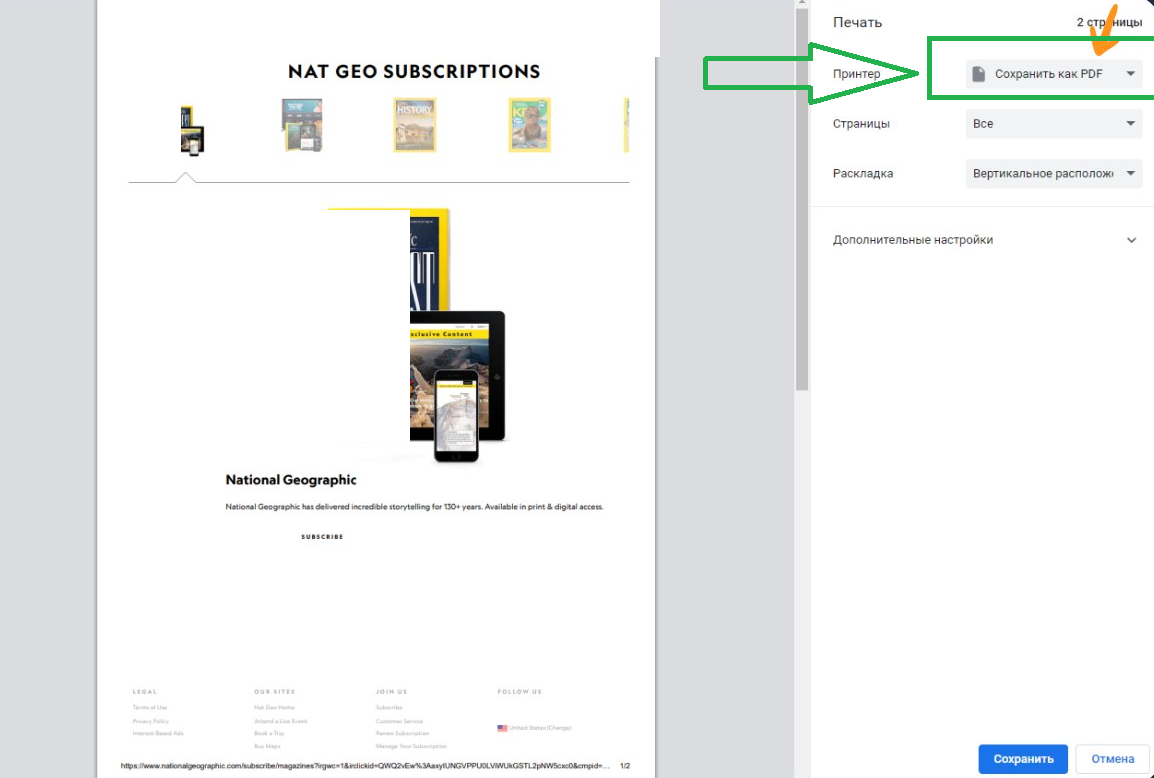Click Manage Your Subscription footer link
Image resolution: width=1154 pixels, height=778 pixels.
point(411,746)
